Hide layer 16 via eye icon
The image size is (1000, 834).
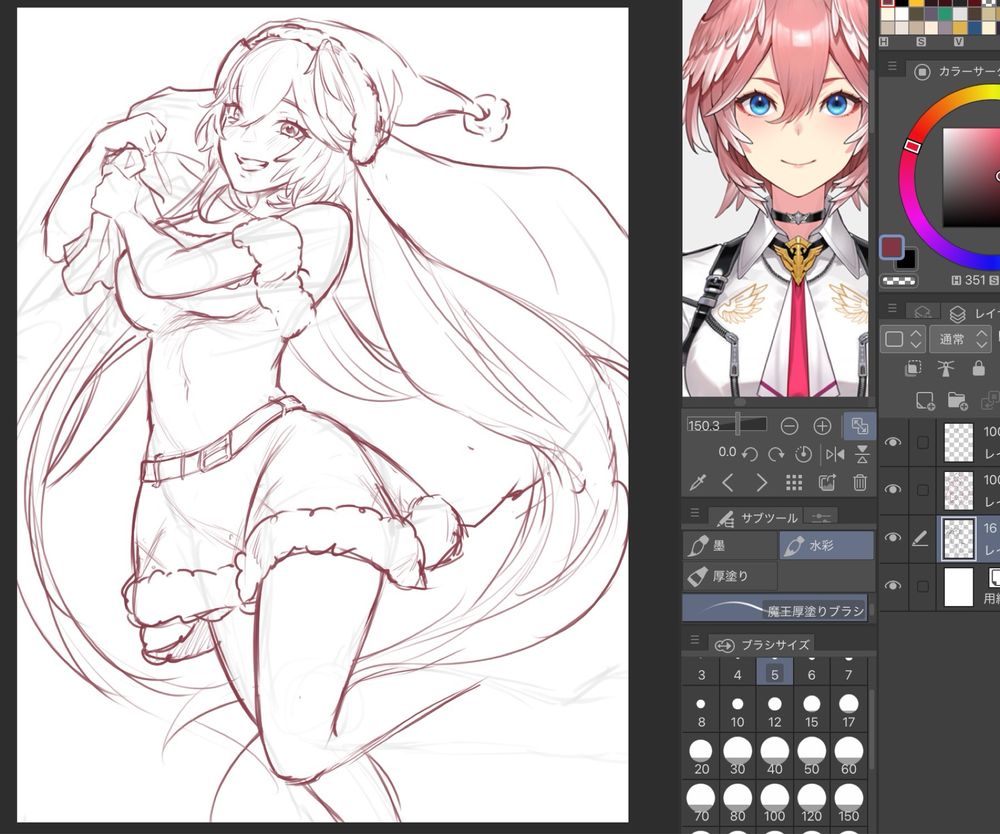click(x=893, y=538)
